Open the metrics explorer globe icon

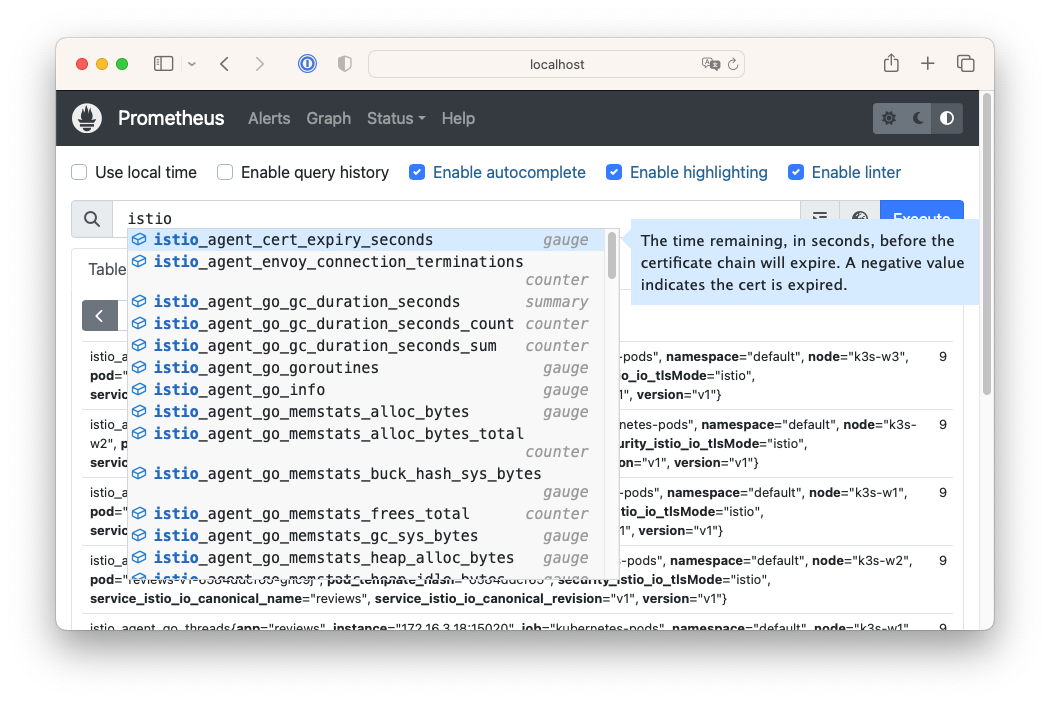pos(860,216)
